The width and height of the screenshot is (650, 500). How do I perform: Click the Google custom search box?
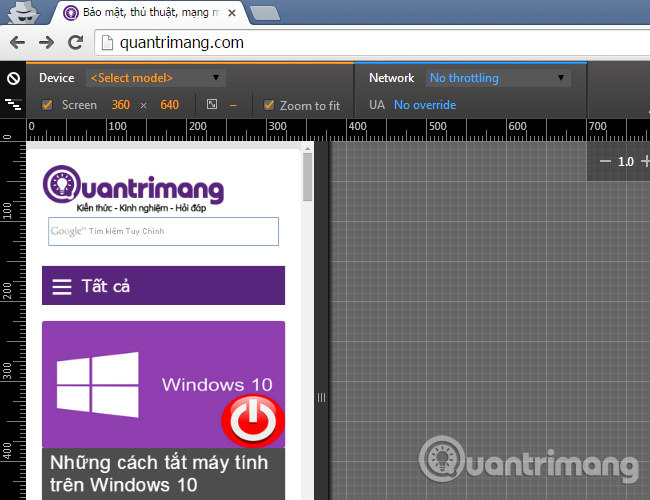163,231
